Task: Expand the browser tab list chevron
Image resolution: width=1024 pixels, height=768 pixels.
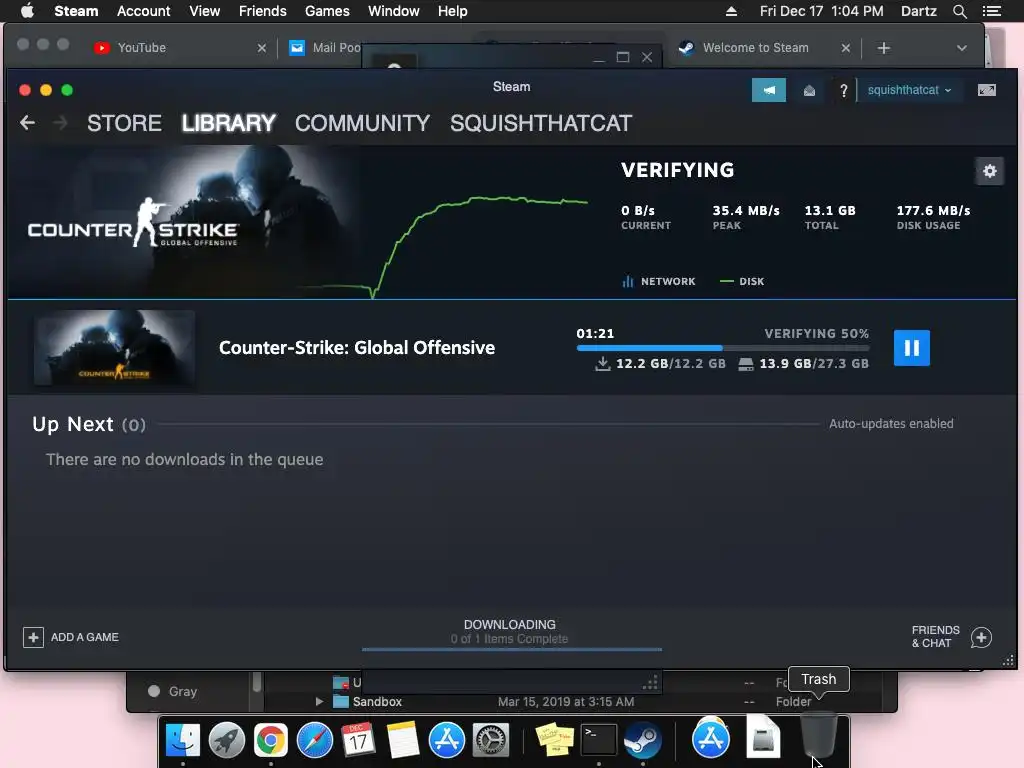Action: [x=961, y=48]
